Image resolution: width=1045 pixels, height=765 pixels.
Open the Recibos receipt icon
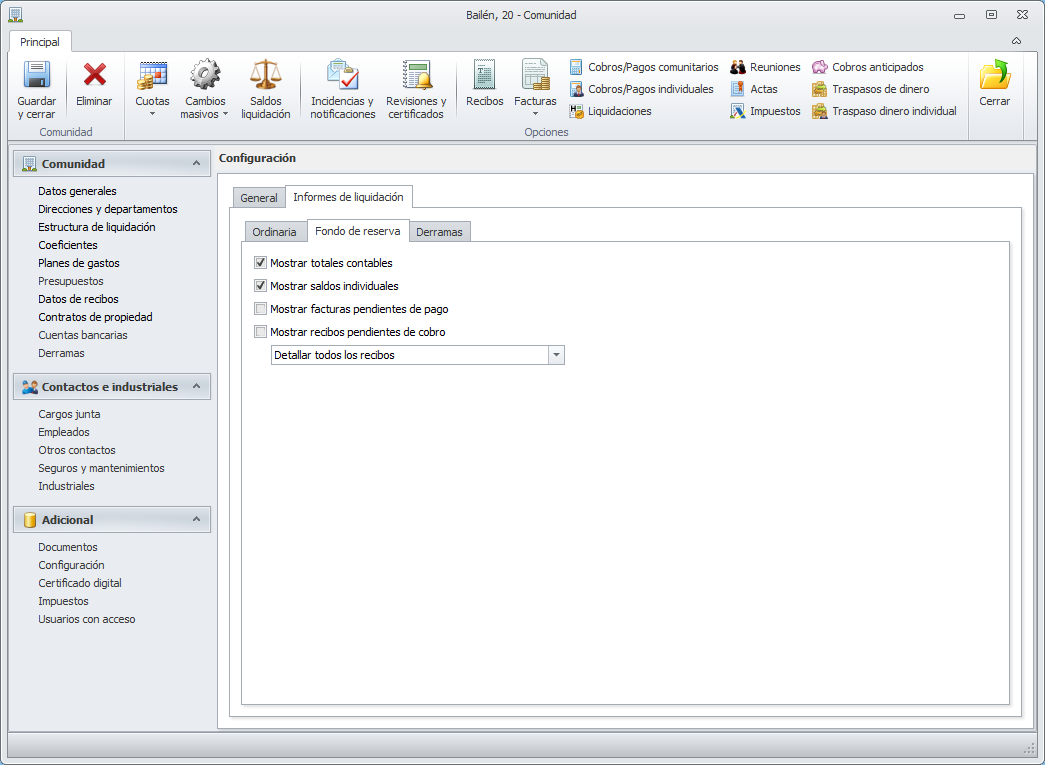pyautogui.click(x=485, y=74)
